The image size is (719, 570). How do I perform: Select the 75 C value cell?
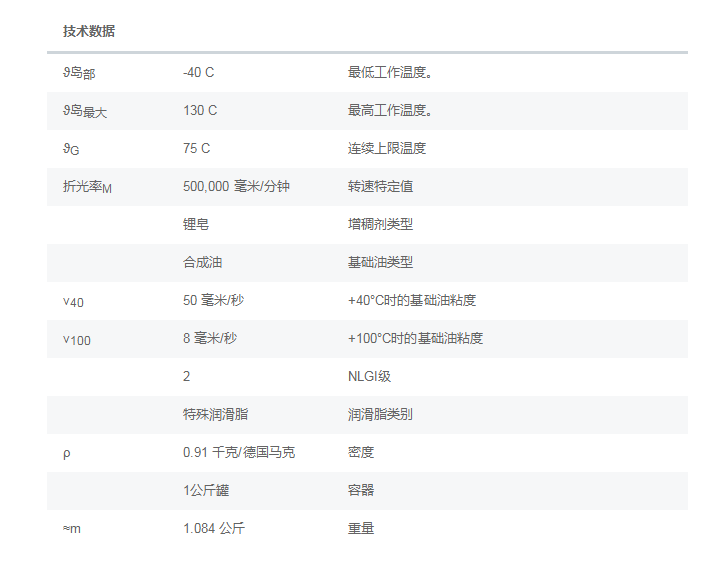coord(197,148)
